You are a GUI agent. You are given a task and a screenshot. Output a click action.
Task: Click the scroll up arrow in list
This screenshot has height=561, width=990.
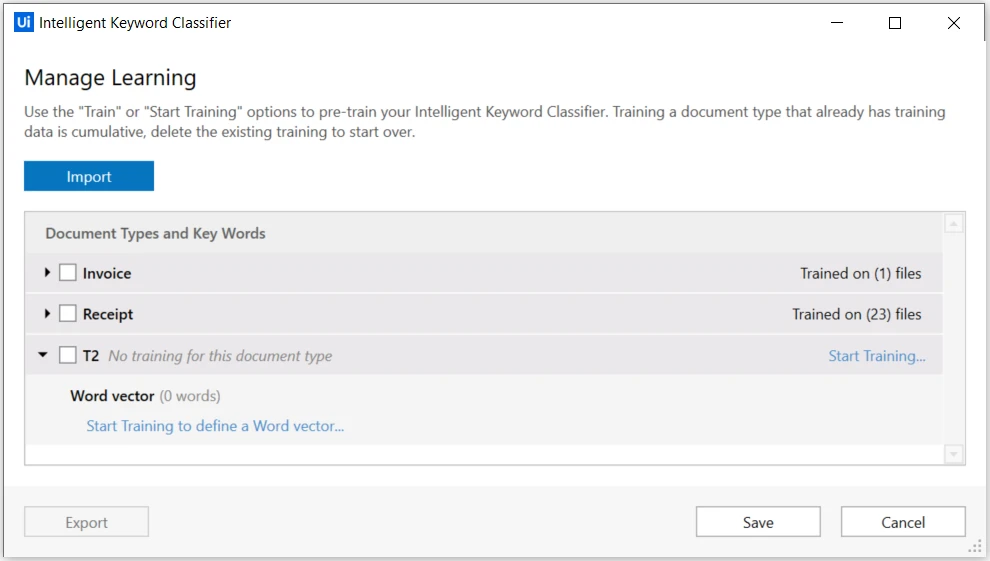point(953,223)
